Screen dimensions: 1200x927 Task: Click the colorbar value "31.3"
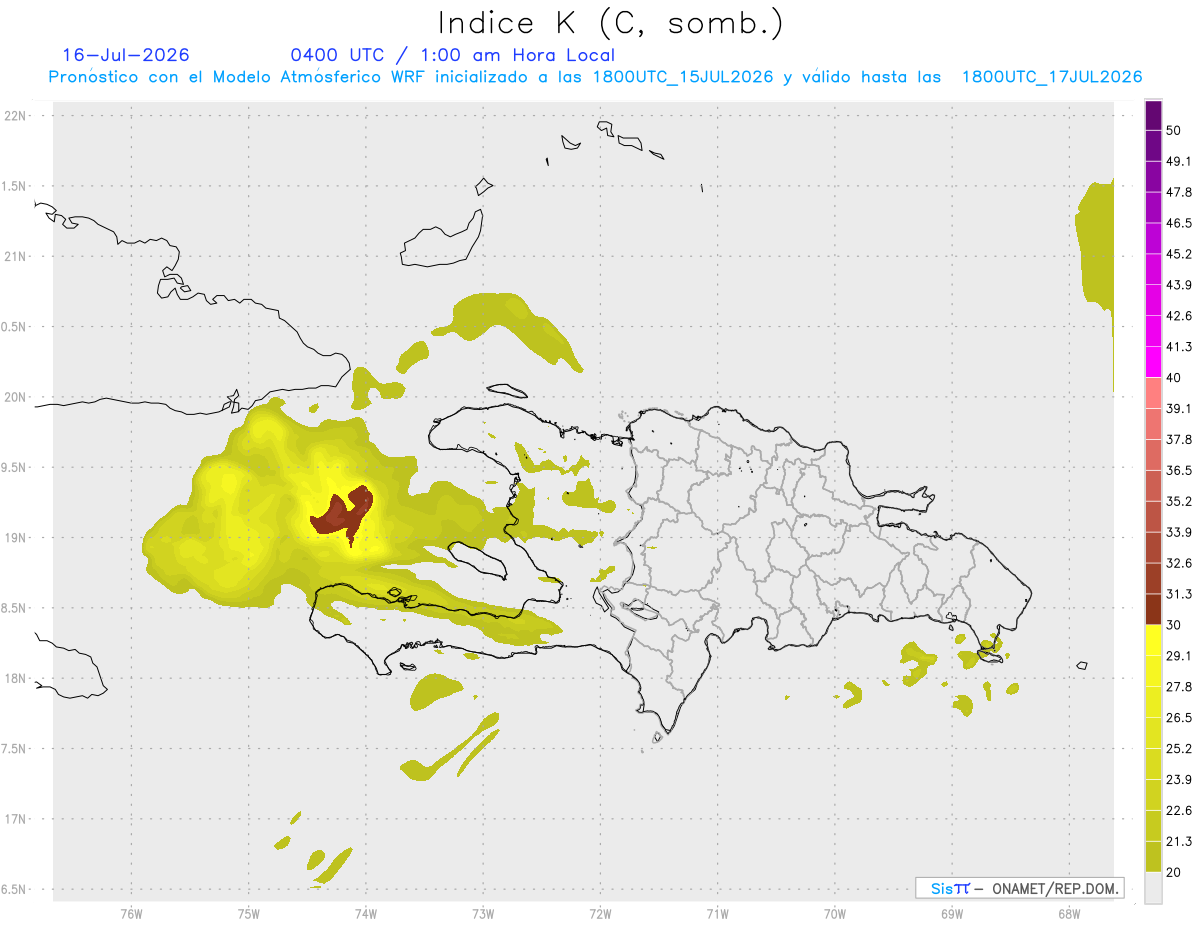click(1180, 594)
